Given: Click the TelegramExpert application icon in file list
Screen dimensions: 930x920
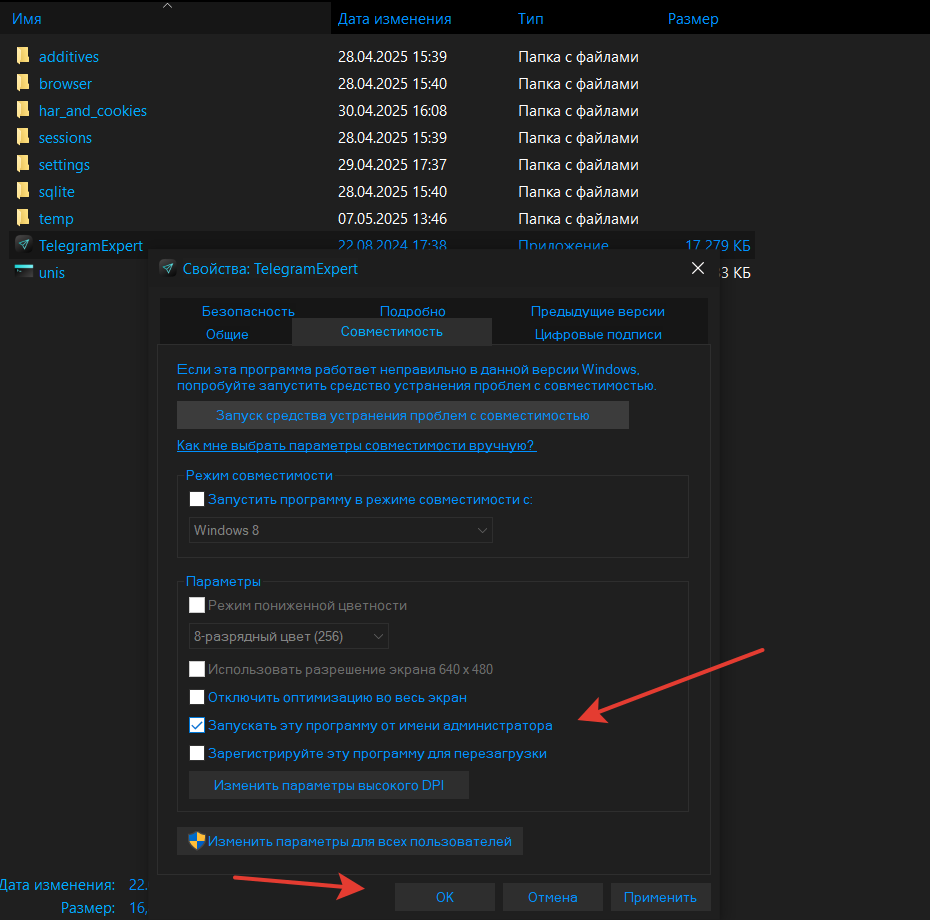Looking at the screenshot, I should pos(23,245).
